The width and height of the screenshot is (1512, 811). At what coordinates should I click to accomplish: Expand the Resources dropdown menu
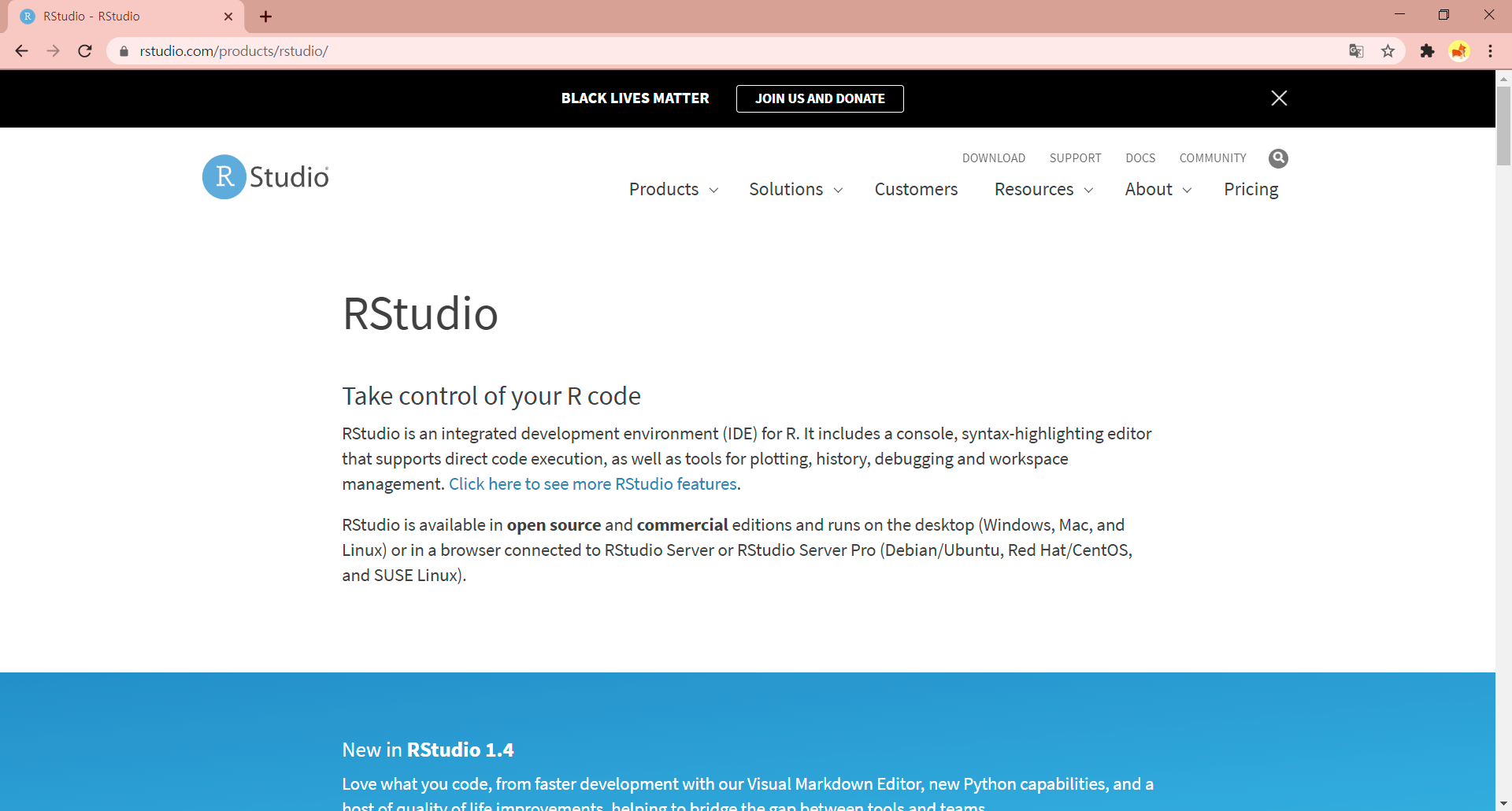tap(1043, 190)
